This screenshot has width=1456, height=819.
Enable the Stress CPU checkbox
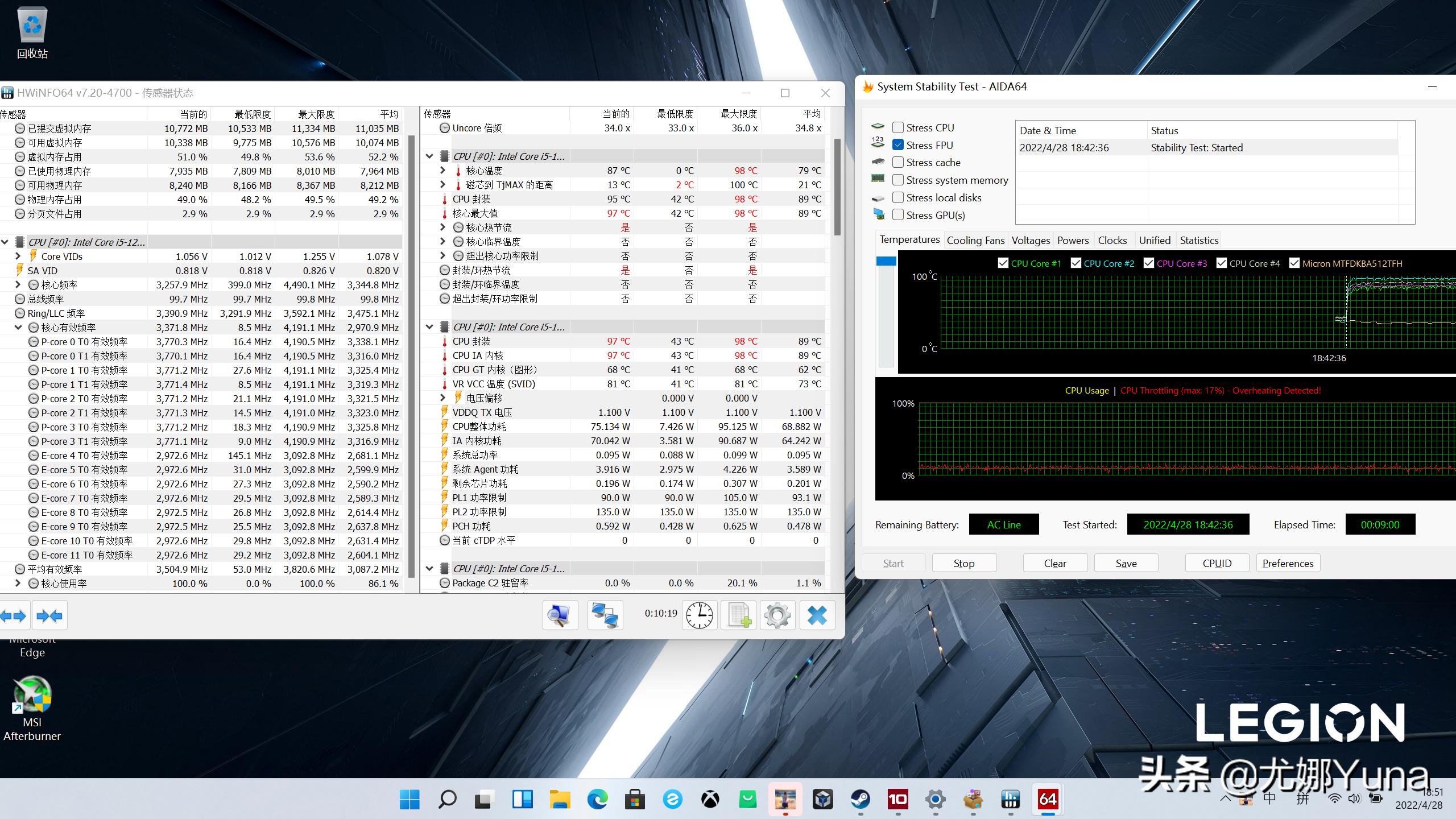point(898,127)
